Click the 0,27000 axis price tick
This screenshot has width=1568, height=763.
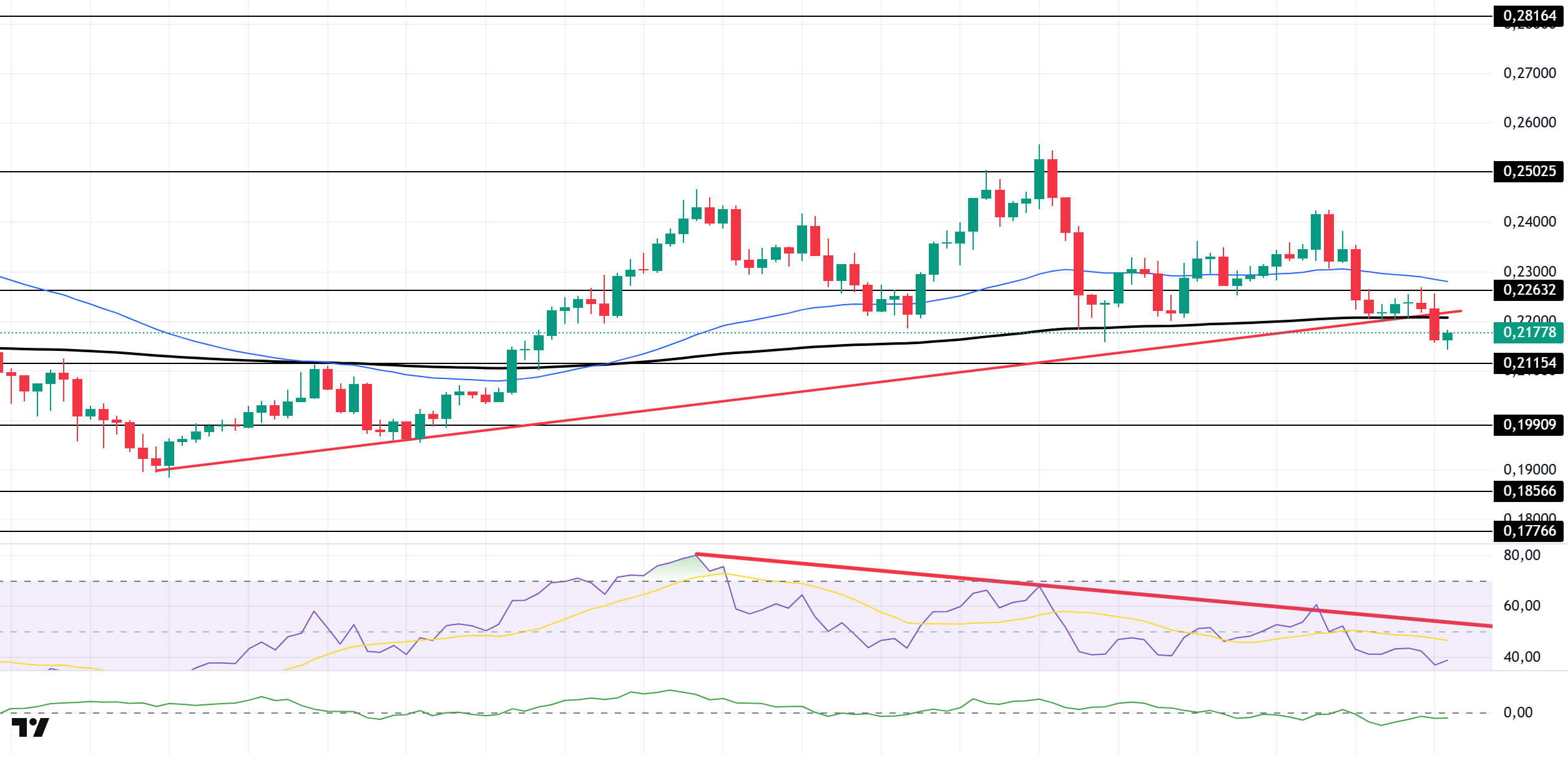(x=1529, y=73)
